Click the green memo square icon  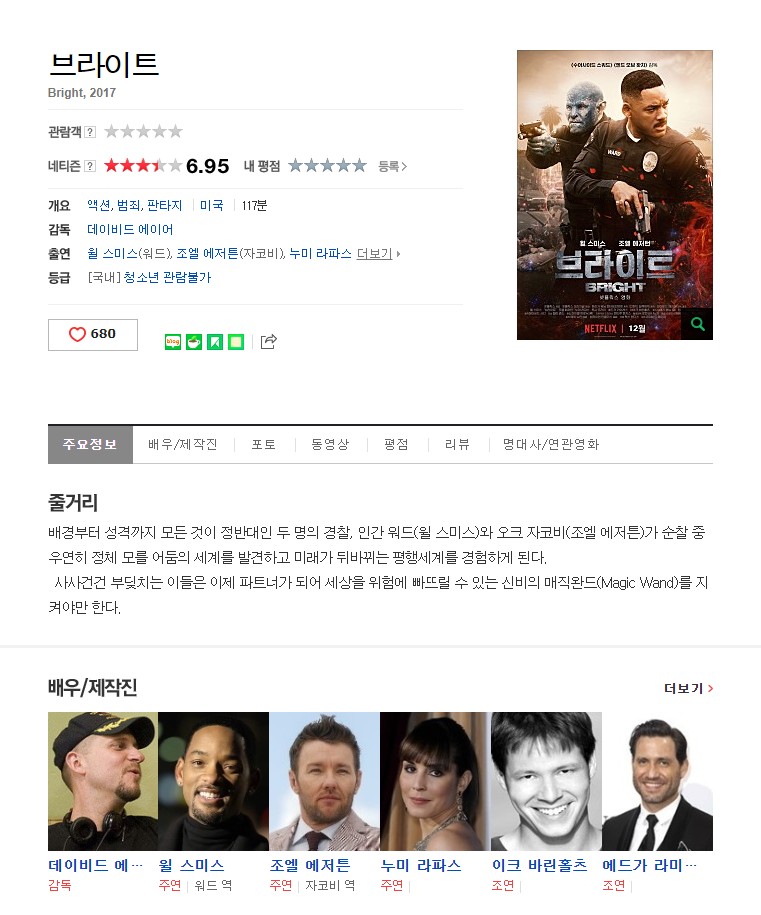(x=236, y=342)
